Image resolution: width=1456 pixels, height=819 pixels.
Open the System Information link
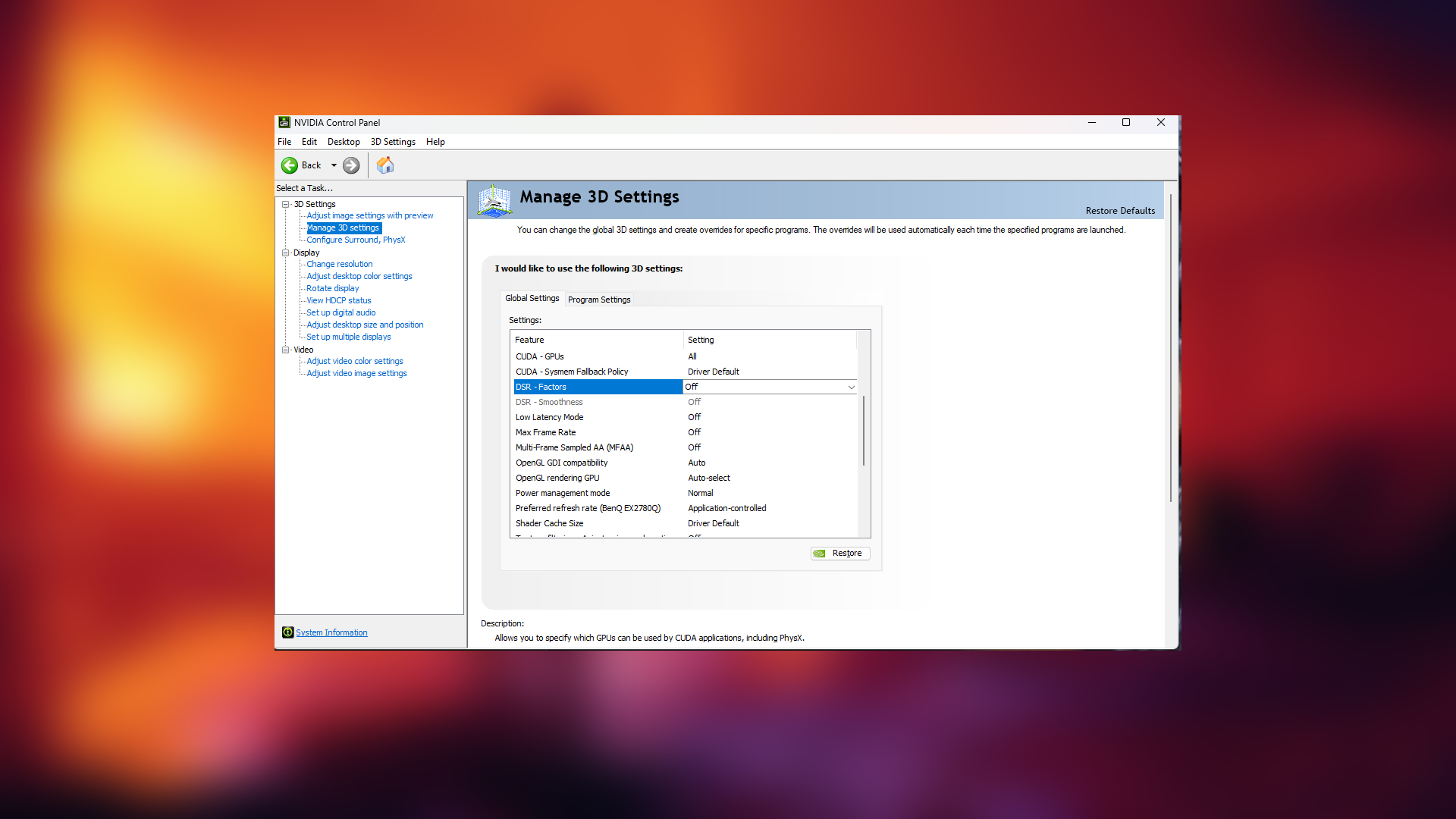pyautogui.click(x=331, y=632)
